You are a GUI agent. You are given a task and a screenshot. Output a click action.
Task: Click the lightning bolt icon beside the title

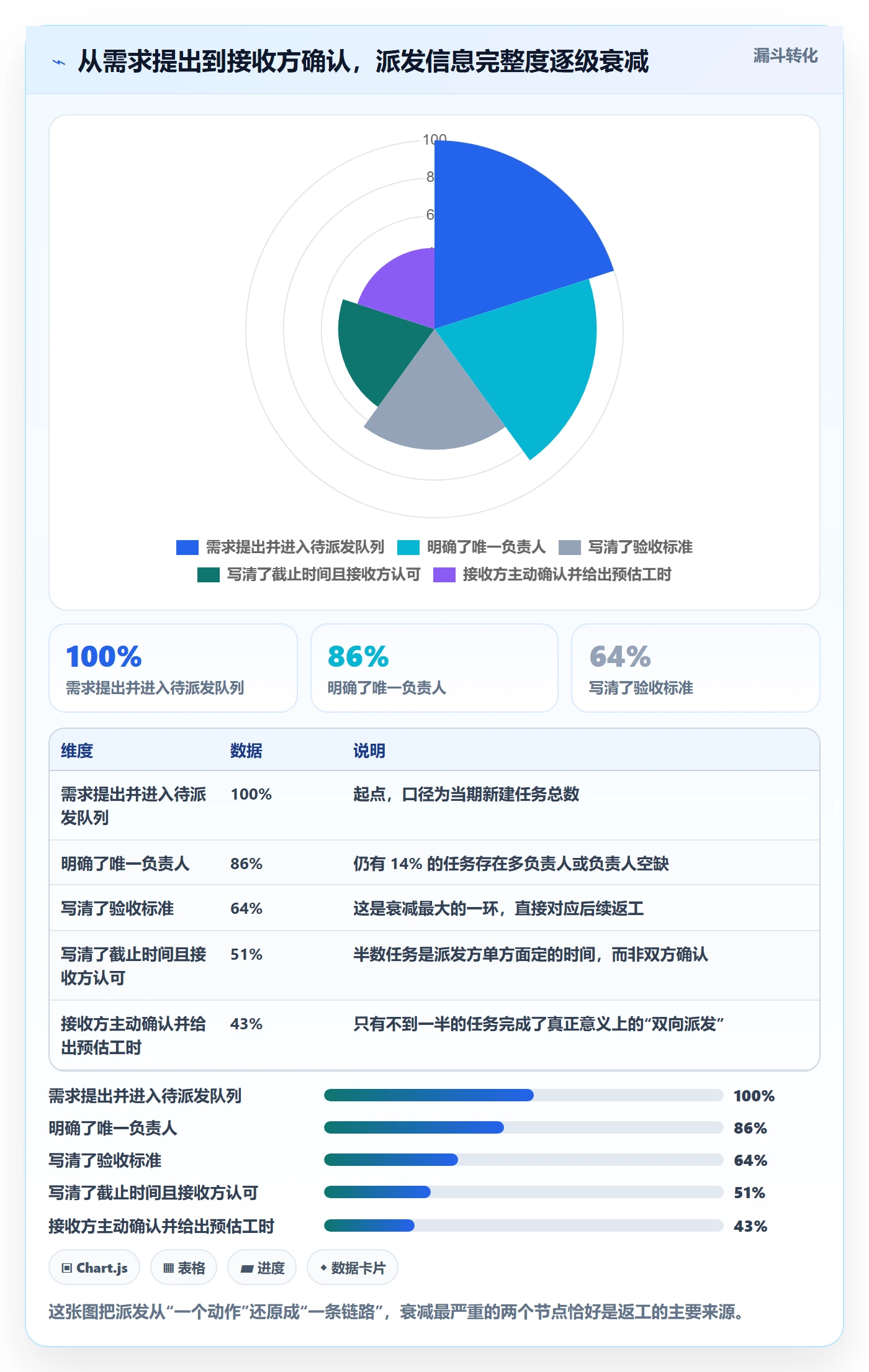pyautogui.click(x=59, y=62)
